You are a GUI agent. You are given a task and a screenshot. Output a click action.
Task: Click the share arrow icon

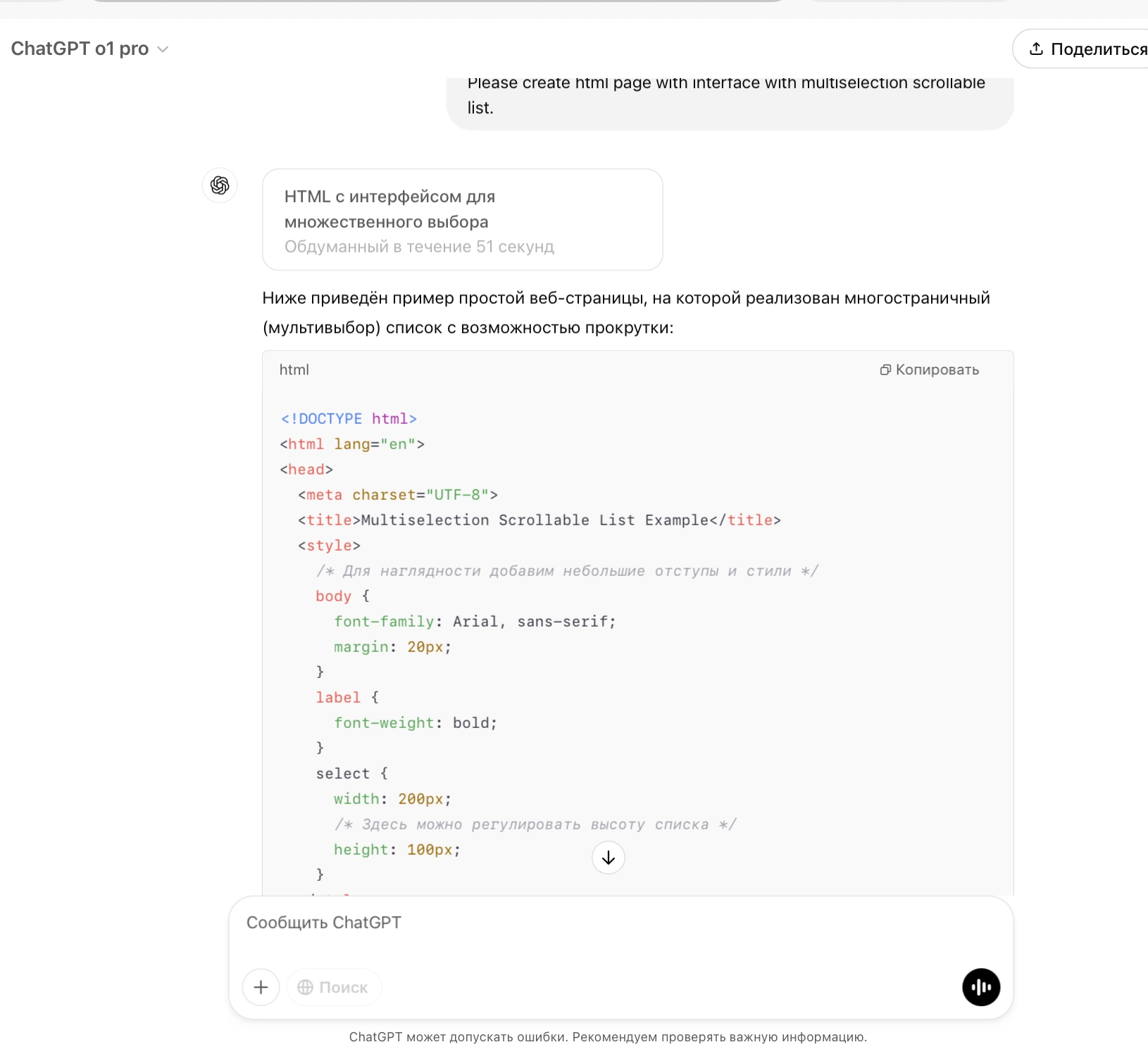[1035, 49]
